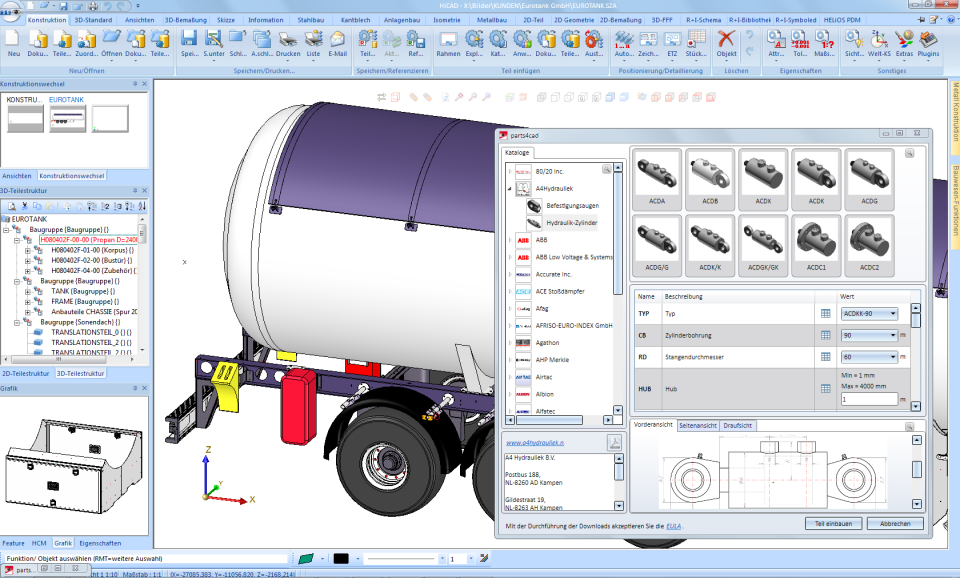This screenshot has width=960, height=578.
Task: Click the Rahmen icon in the ribbon
Action: pyautogui.click(x=448, y=40)
